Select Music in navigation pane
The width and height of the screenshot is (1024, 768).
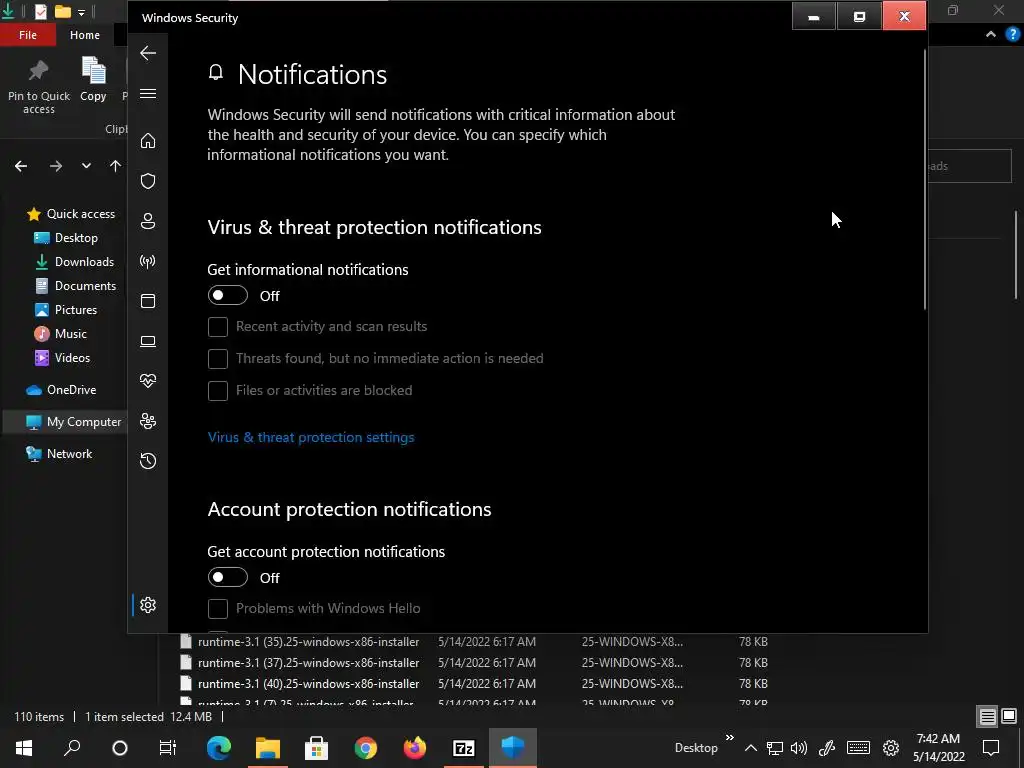(x=60, y=334)
